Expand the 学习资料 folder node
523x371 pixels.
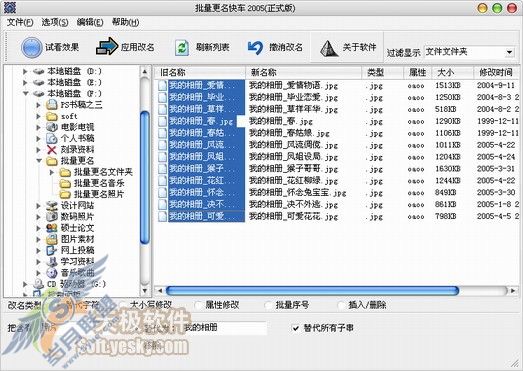(x=38, y=262)
